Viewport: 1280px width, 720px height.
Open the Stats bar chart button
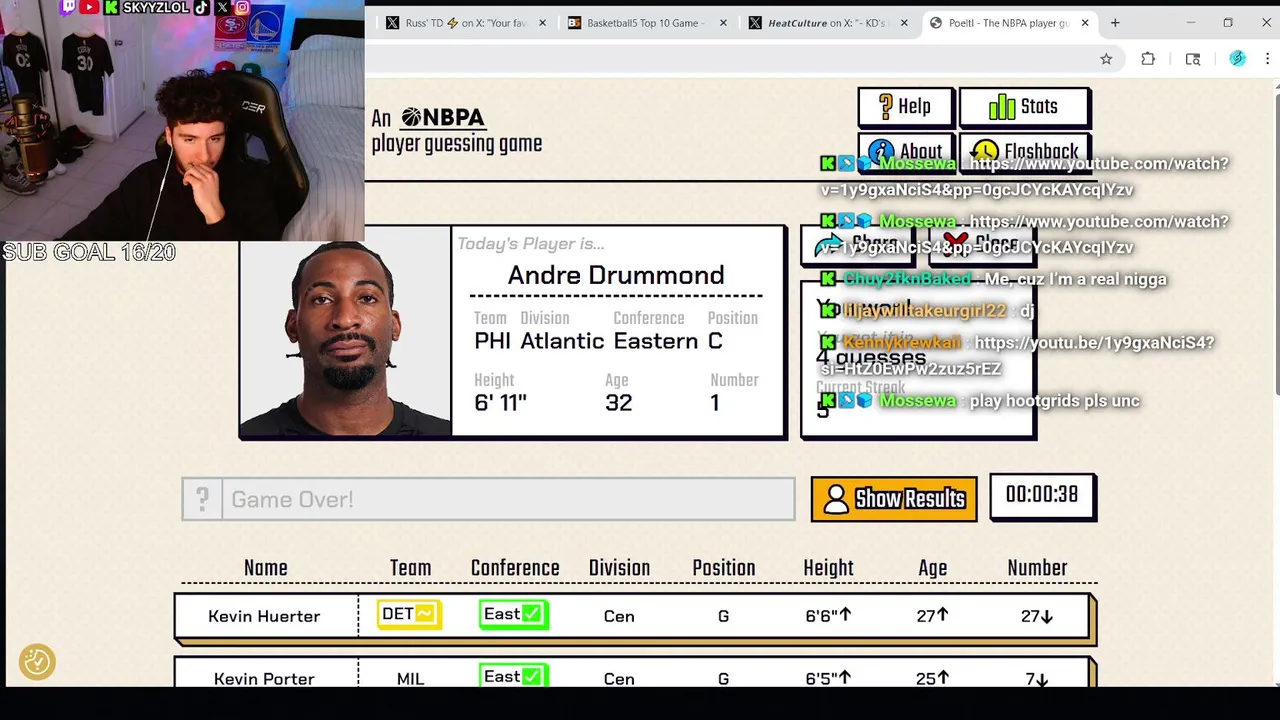click(1024, 107)
